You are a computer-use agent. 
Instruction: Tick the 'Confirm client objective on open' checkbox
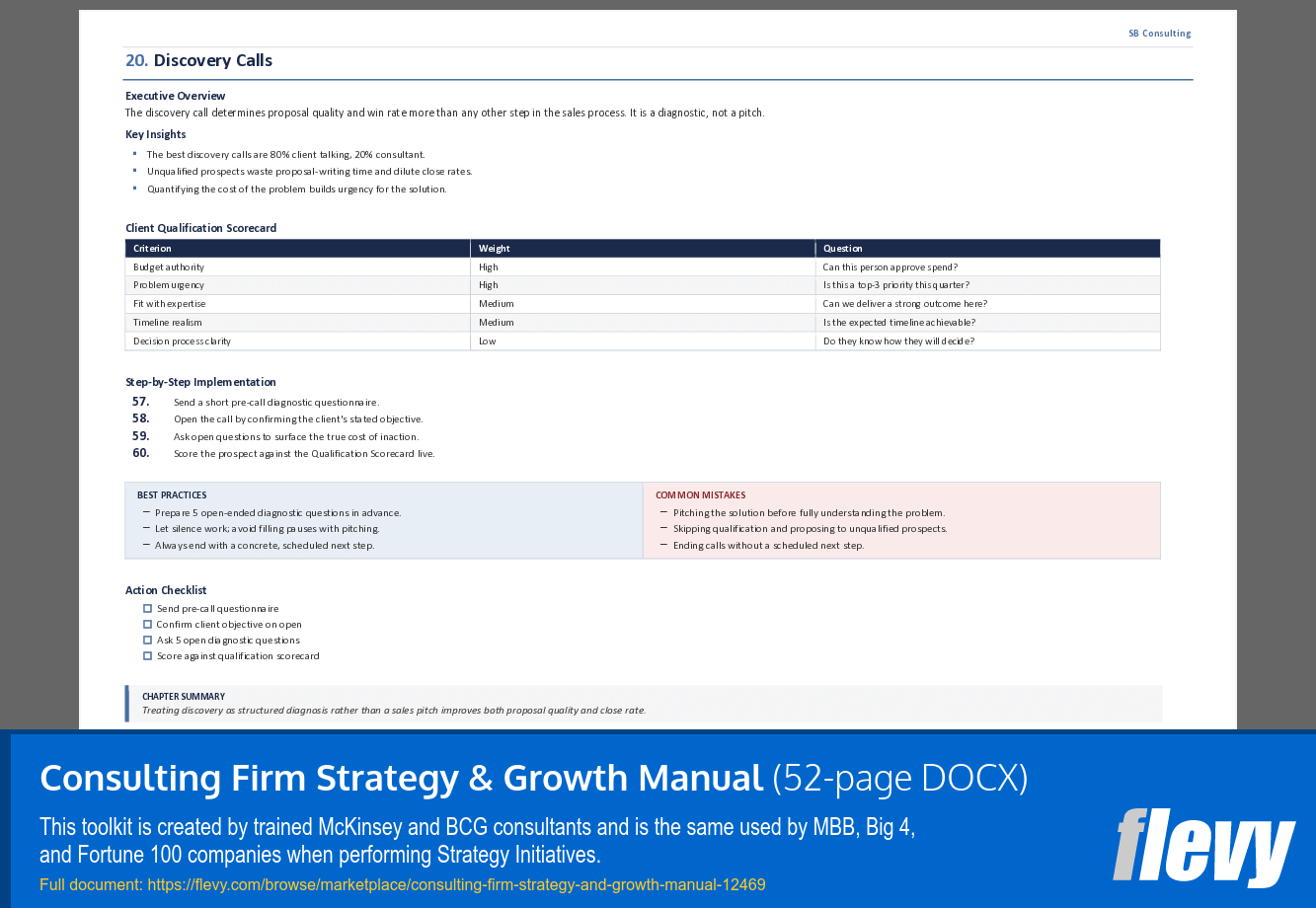(148, 625)
